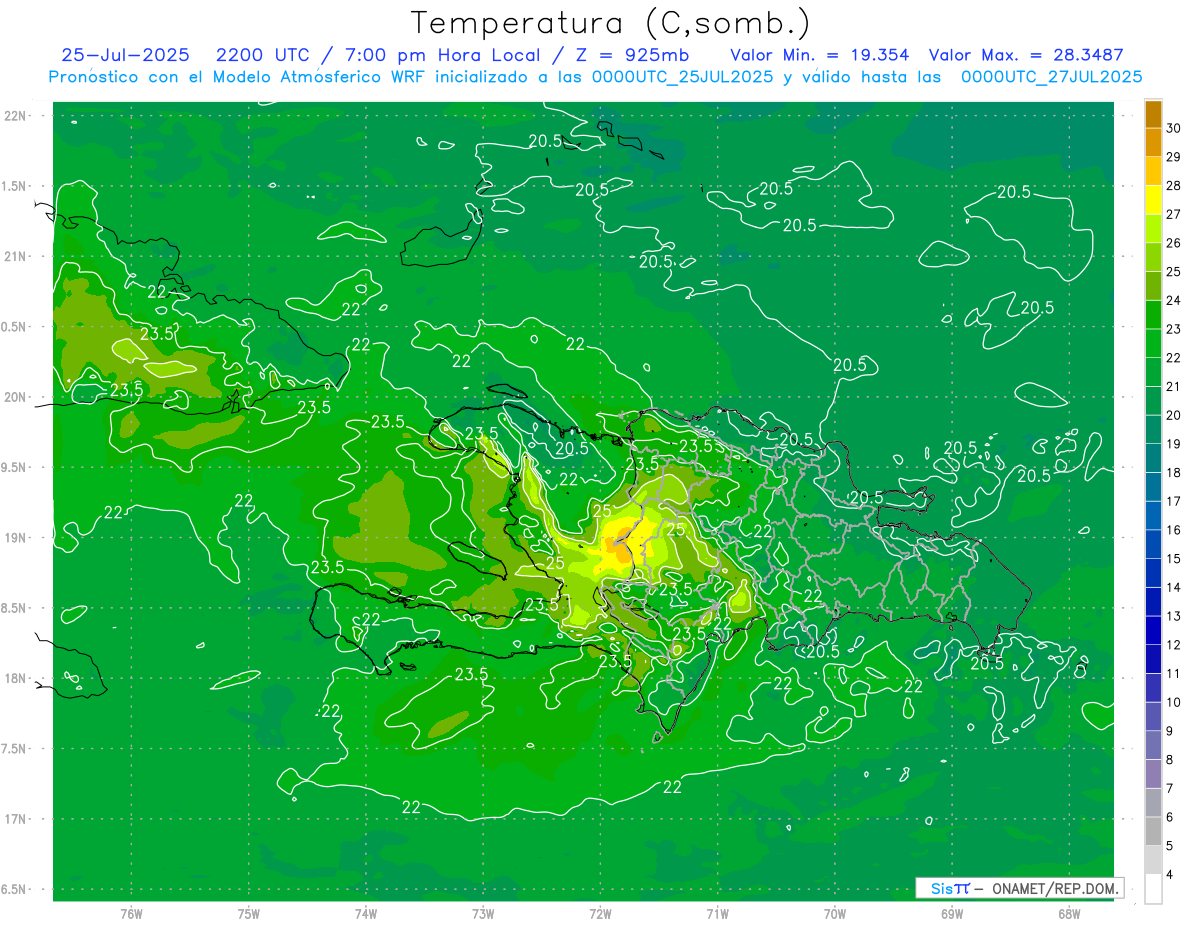Click the 0000UTC_27JUL2025 valid-until time

(1052, 76)
